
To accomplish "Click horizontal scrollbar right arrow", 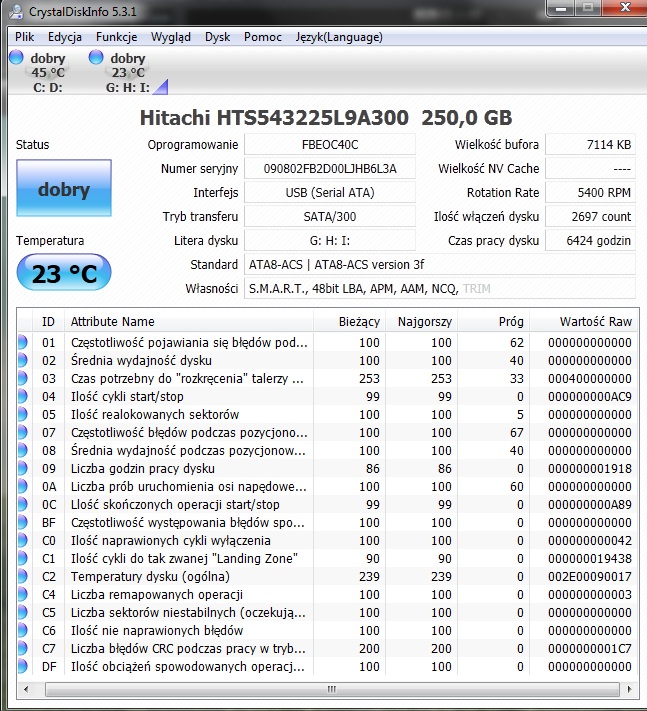I will point(629,689).
